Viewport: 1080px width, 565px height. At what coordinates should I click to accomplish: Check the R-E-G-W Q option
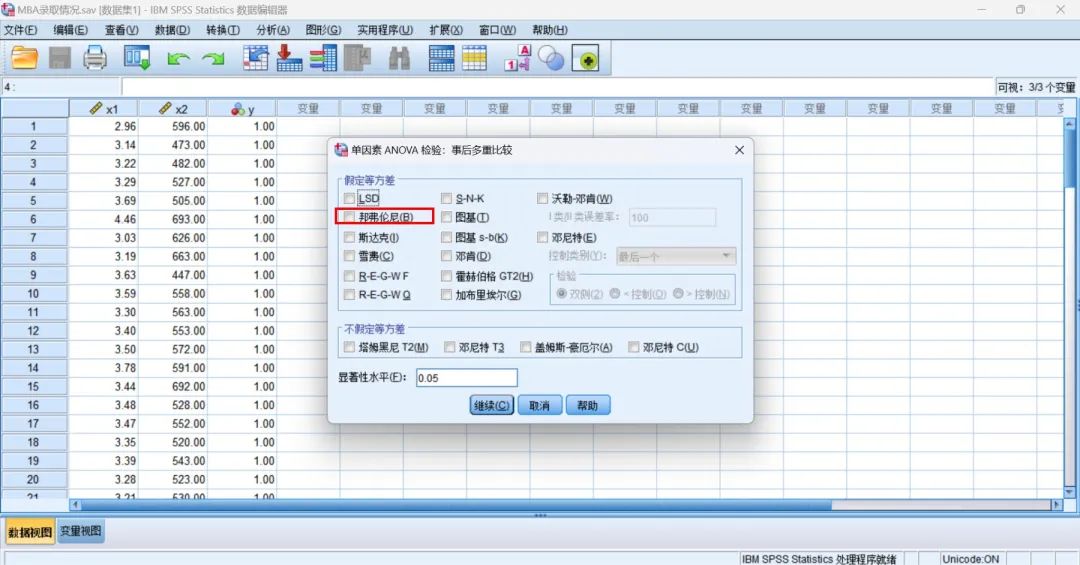(349, 295)
